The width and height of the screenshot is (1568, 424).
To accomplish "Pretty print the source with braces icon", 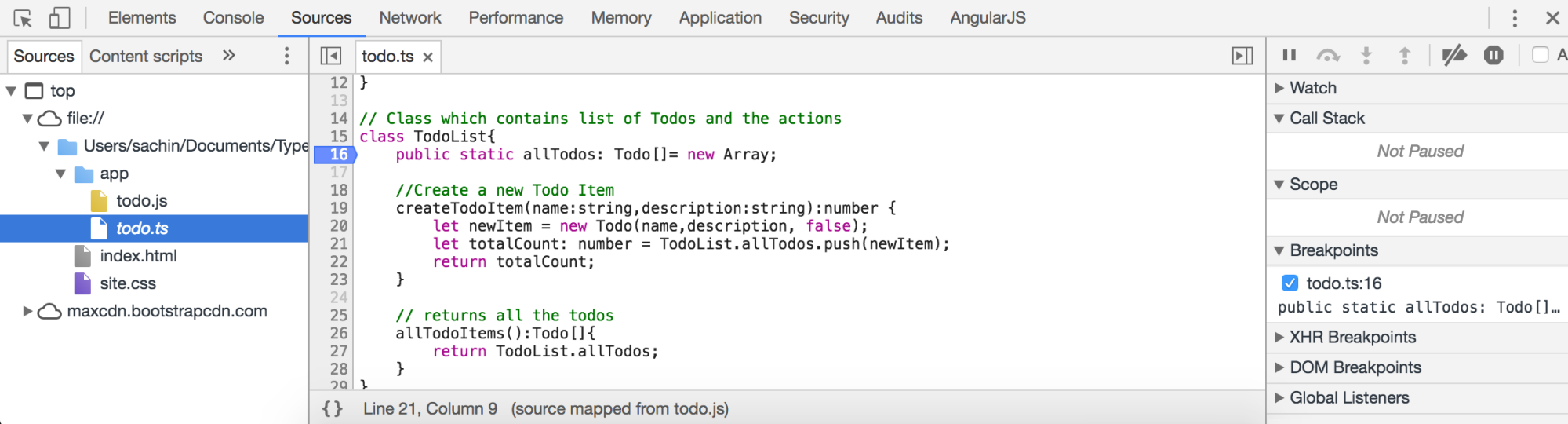I will [x=333, y=408].
